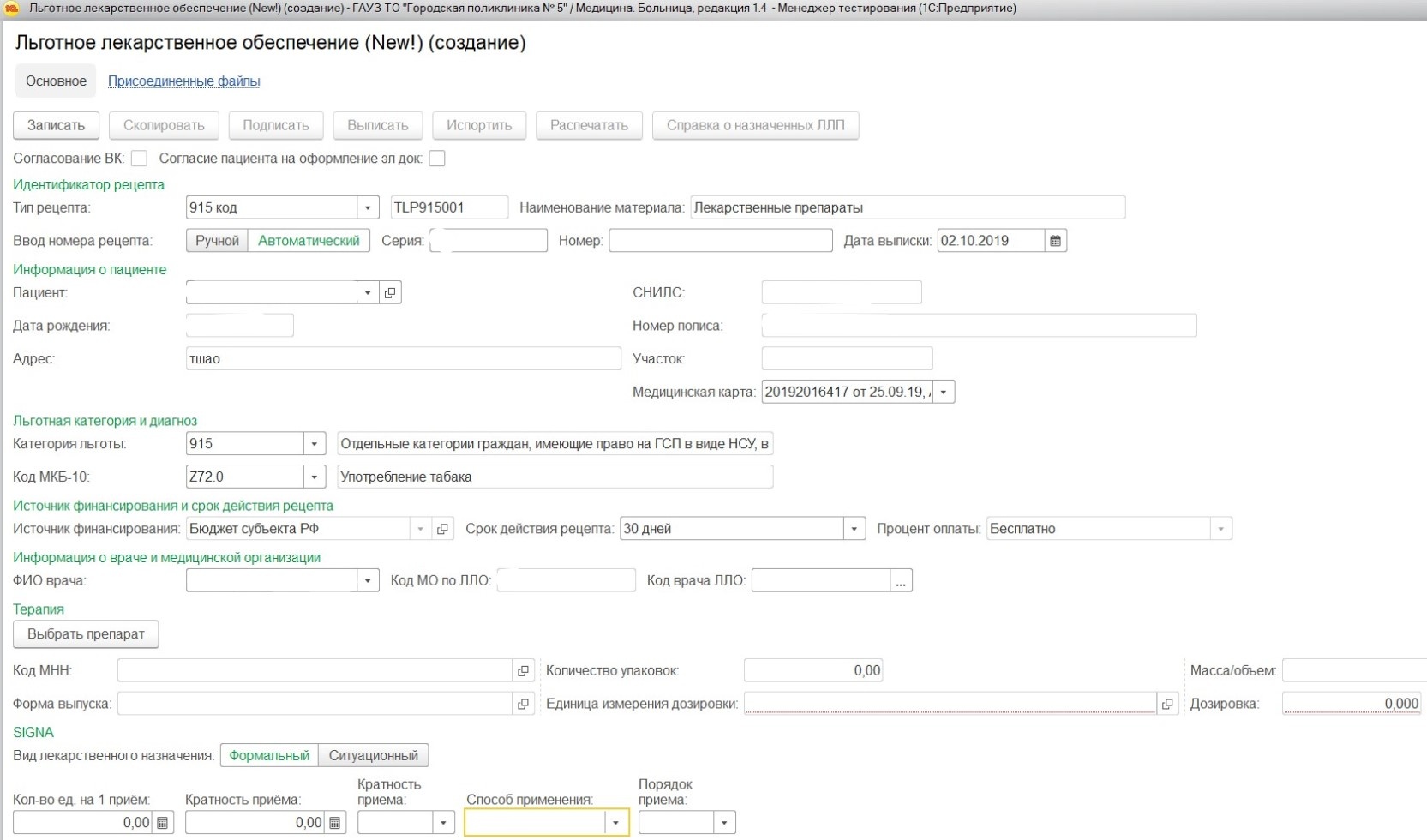The width and height of the screenshot is (1427, 840).
Task: Open the Единица измерения дозировки selection icon
Action: (x=1167, y=705)
